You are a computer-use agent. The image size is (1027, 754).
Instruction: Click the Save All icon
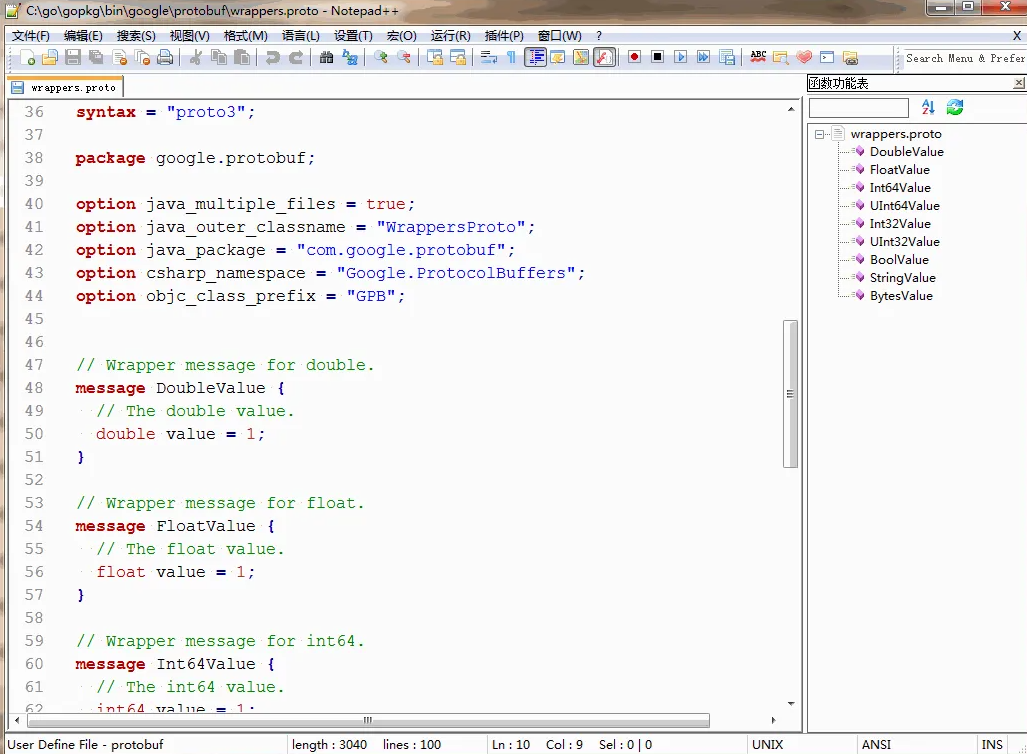coord(96,58)
